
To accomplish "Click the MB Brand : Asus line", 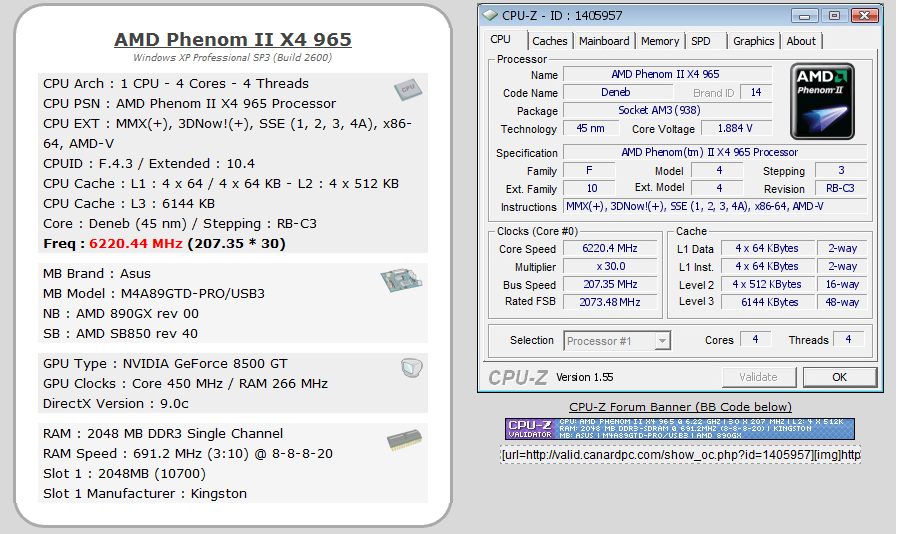I will (x=97, y=274).
